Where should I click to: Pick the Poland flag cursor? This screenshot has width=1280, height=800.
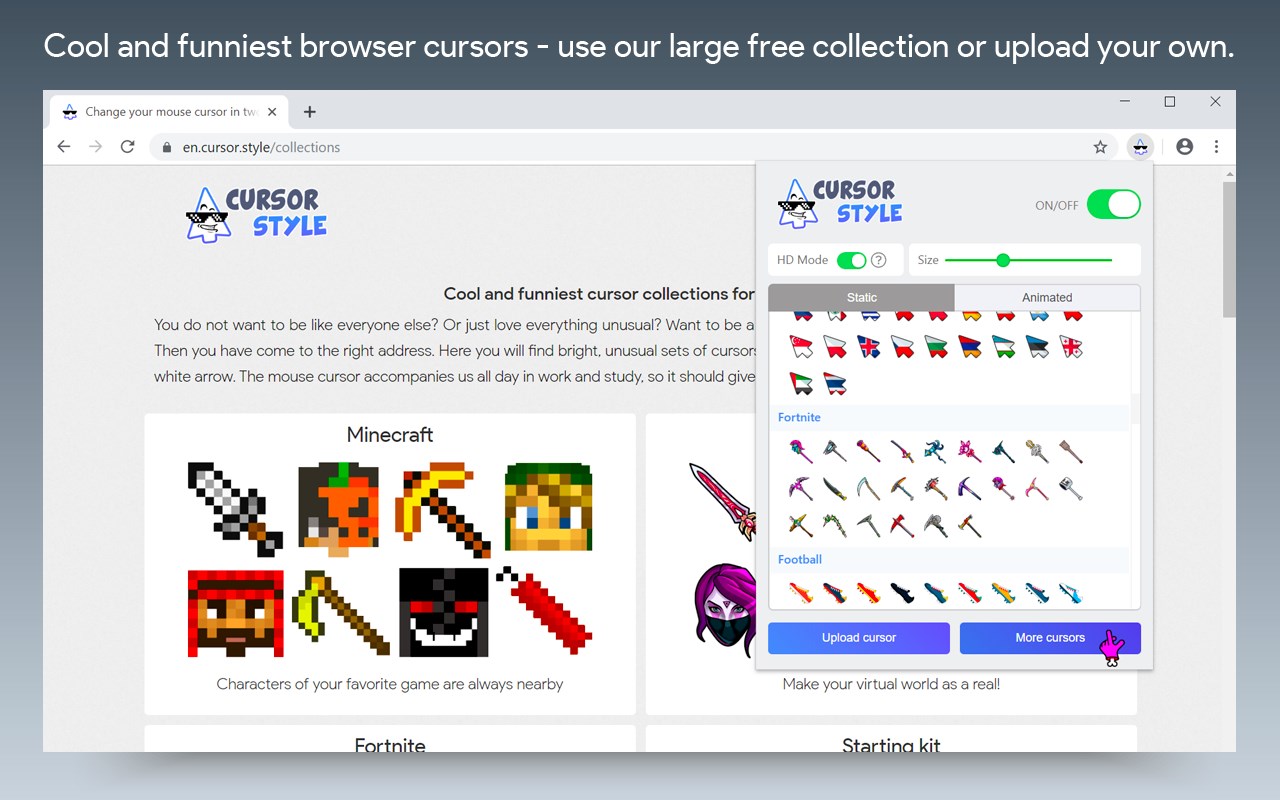(835, 346)
